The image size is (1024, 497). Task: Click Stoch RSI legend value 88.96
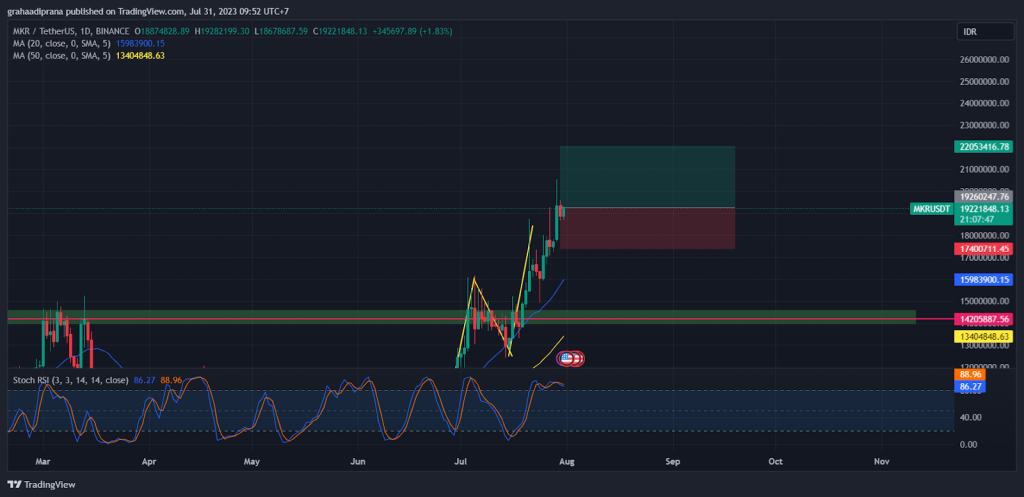coord(170,379)
